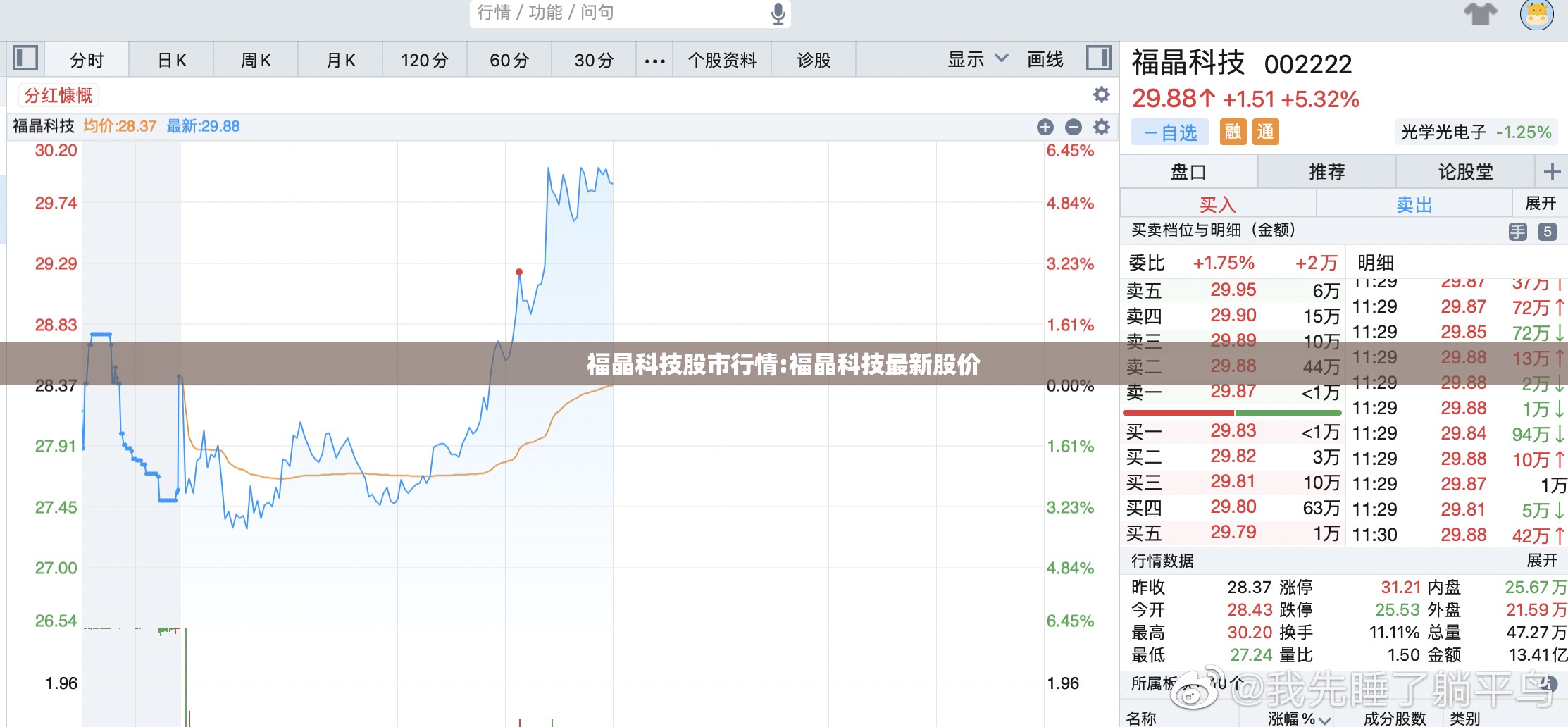Click the 融 margin trading badge

click(1233, 132)
